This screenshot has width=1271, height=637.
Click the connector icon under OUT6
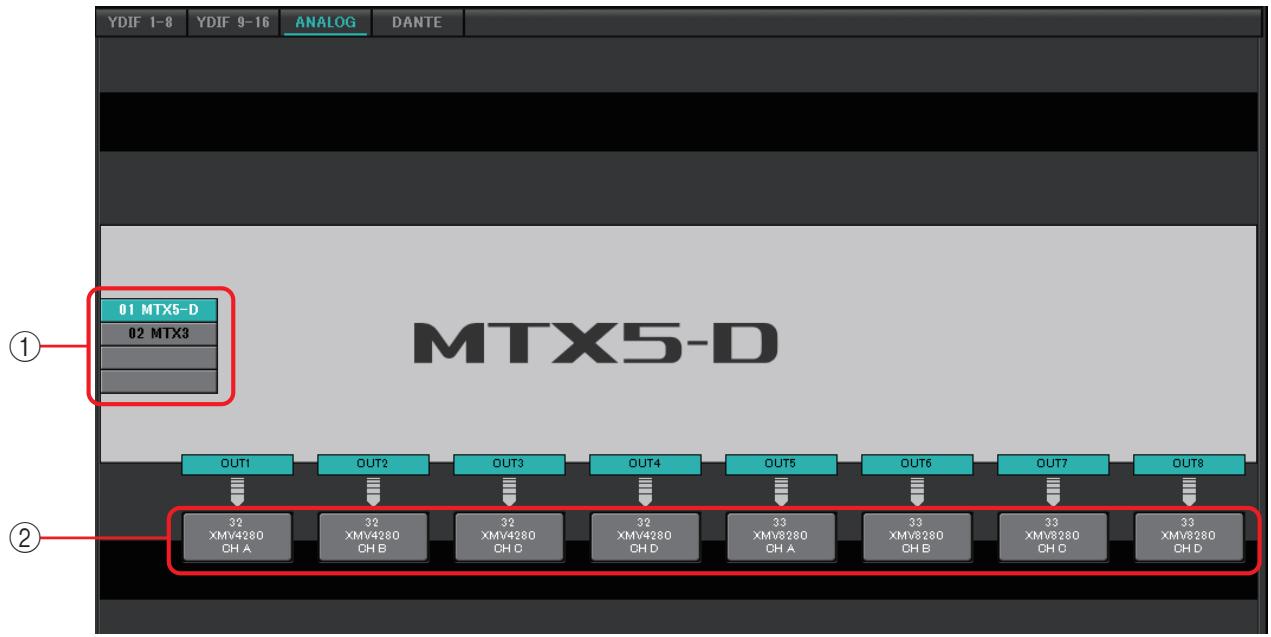[917, 492]
